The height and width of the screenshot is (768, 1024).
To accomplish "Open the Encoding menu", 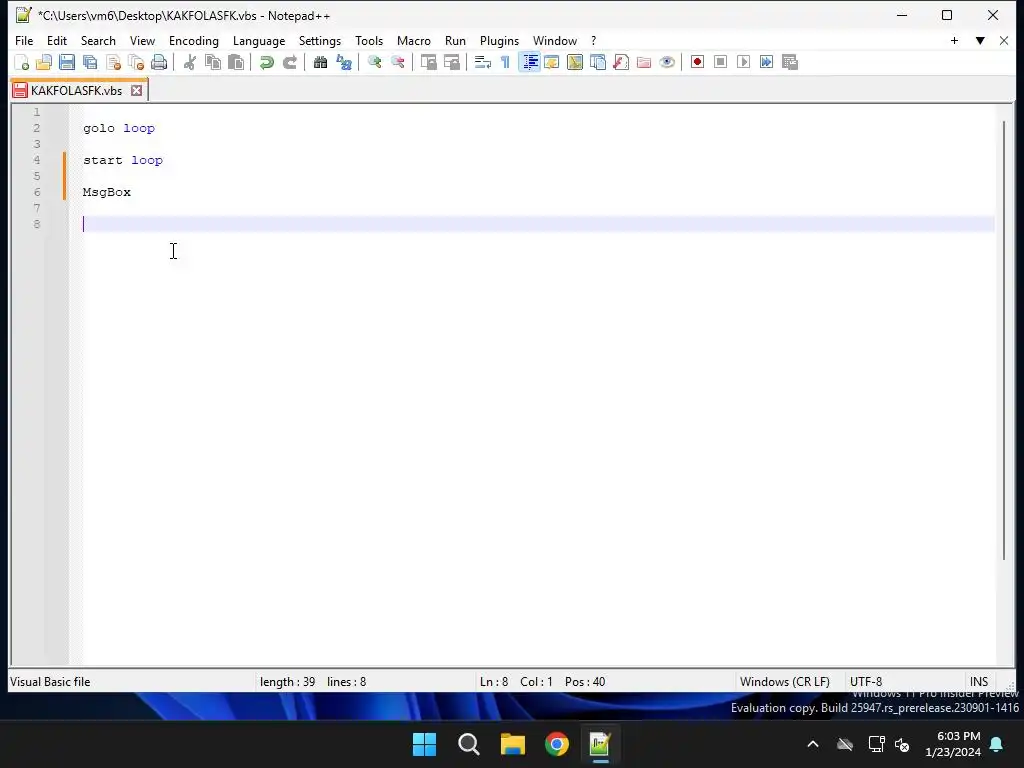I will pyautogui.click(x=194, y=40).
